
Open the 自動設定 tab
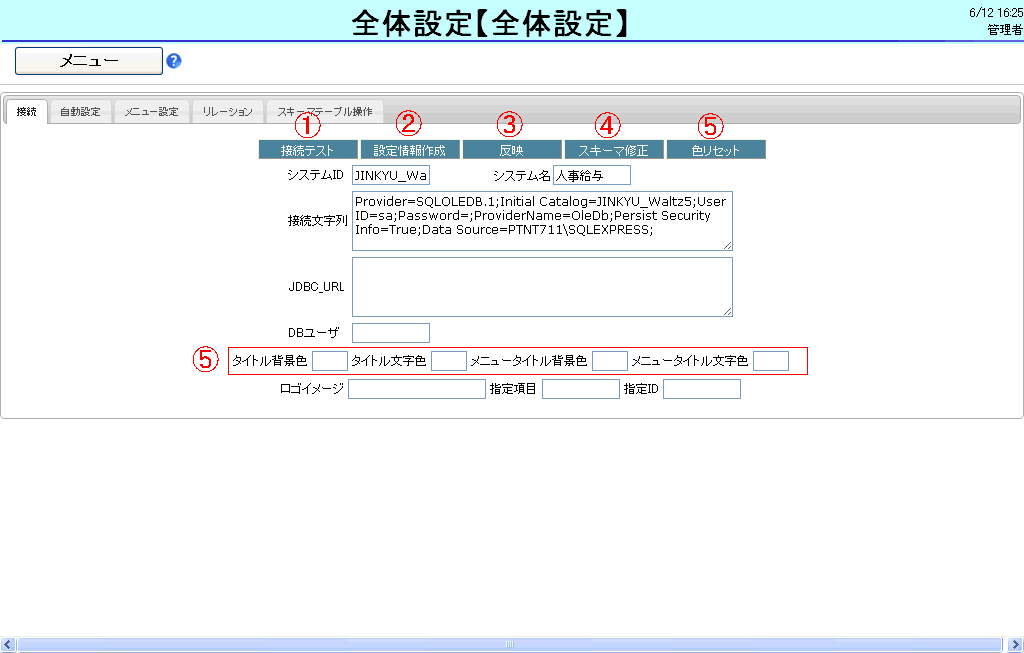click(80, 112)
